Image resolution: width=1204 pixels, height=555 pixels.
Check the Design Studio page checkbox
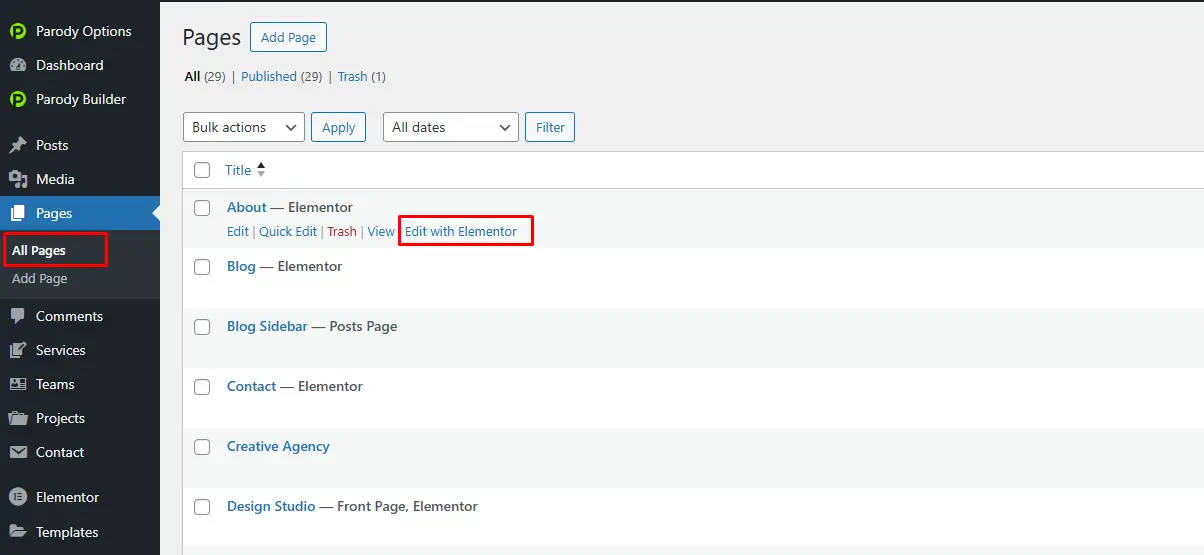(202, 507)
